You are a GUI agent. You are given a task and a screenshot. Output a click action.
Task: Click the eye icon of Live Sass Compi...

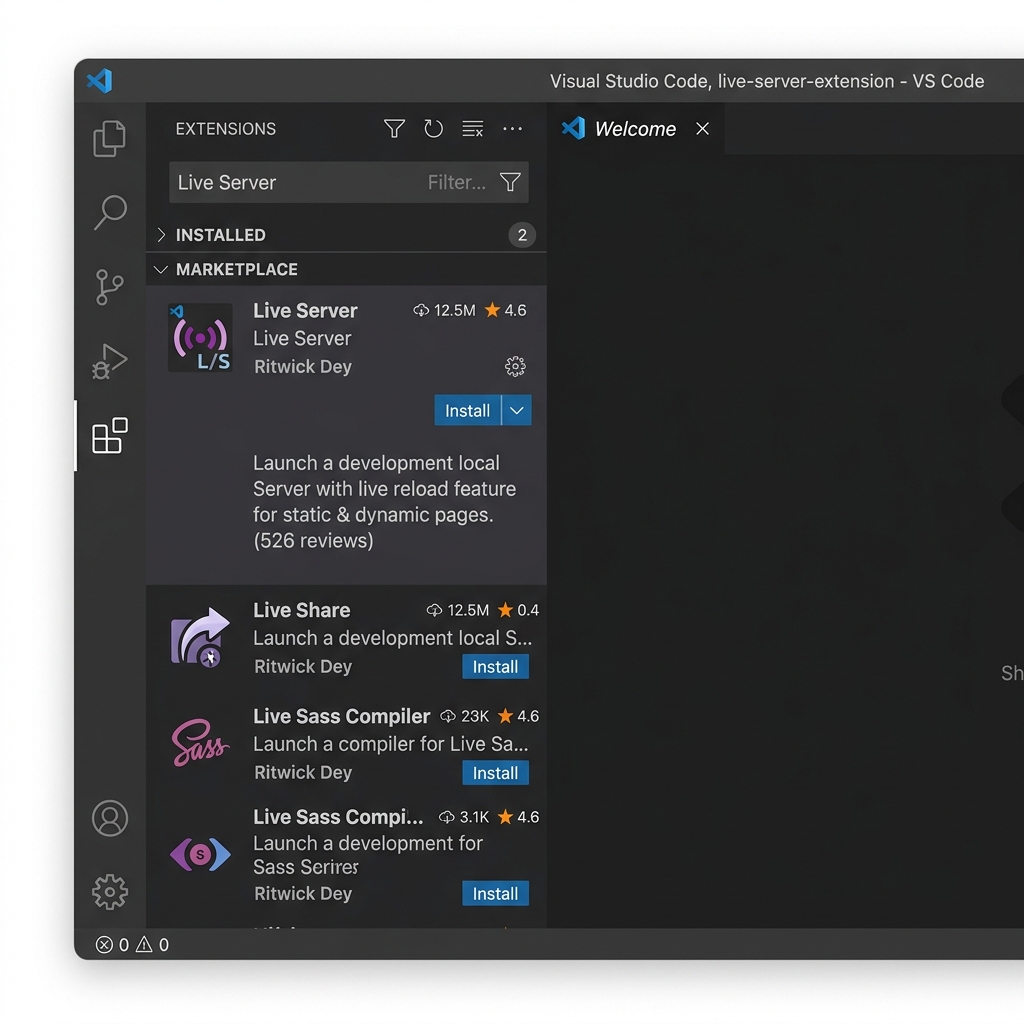200,854
